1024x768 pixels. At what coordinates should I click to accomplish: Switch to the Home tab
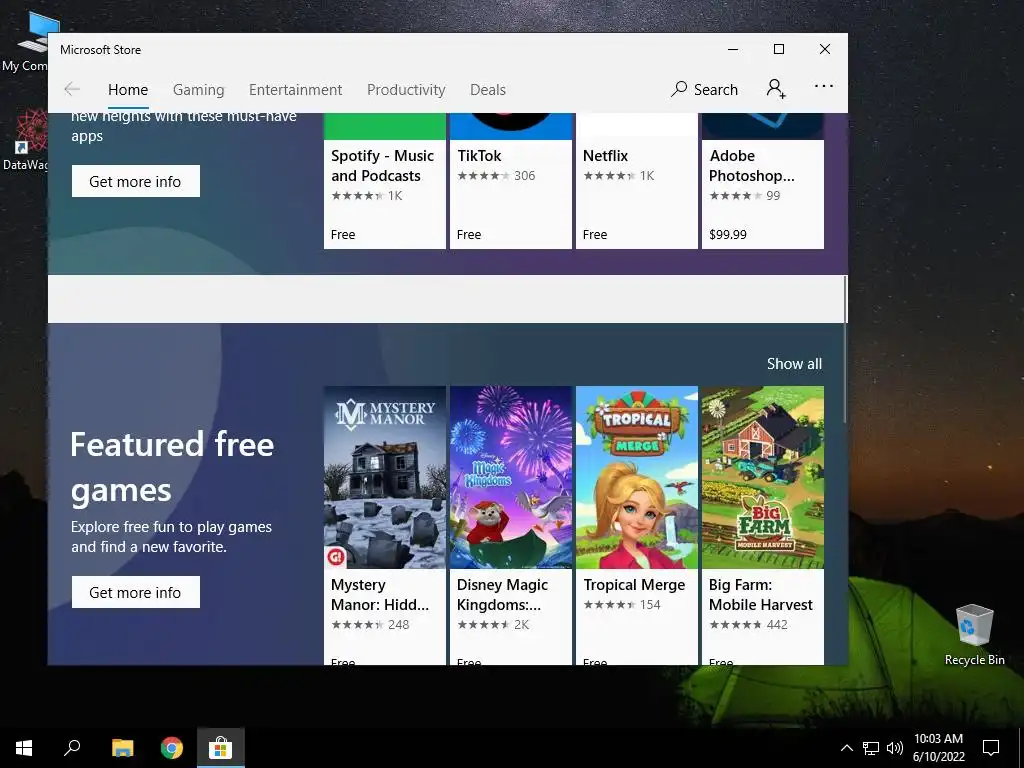pos(128,89)
